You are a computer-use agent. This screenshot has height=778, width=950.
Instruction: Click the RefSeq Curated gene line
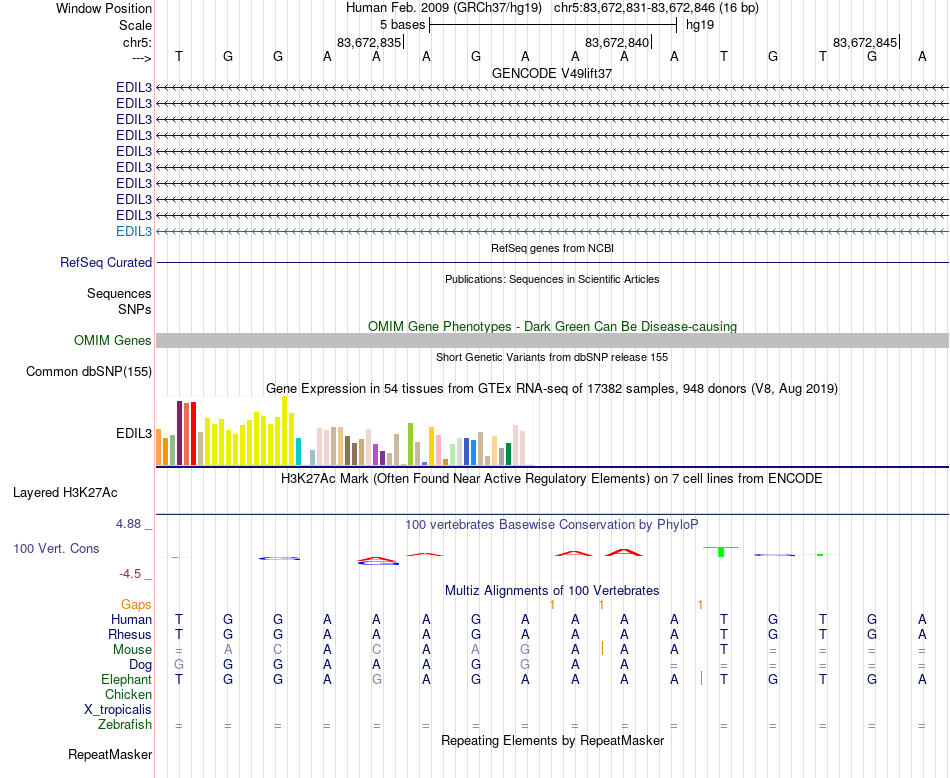(x=552, y=262)
